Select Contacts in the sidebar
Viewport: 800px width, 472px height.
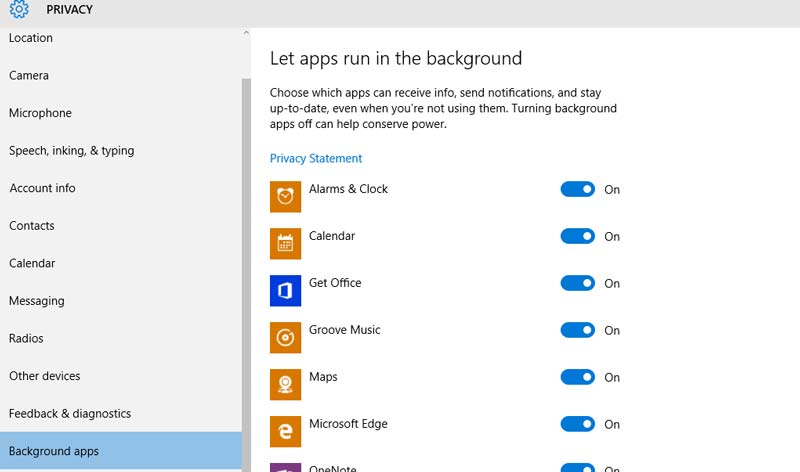pyautogui.click(x=121, y=226)
